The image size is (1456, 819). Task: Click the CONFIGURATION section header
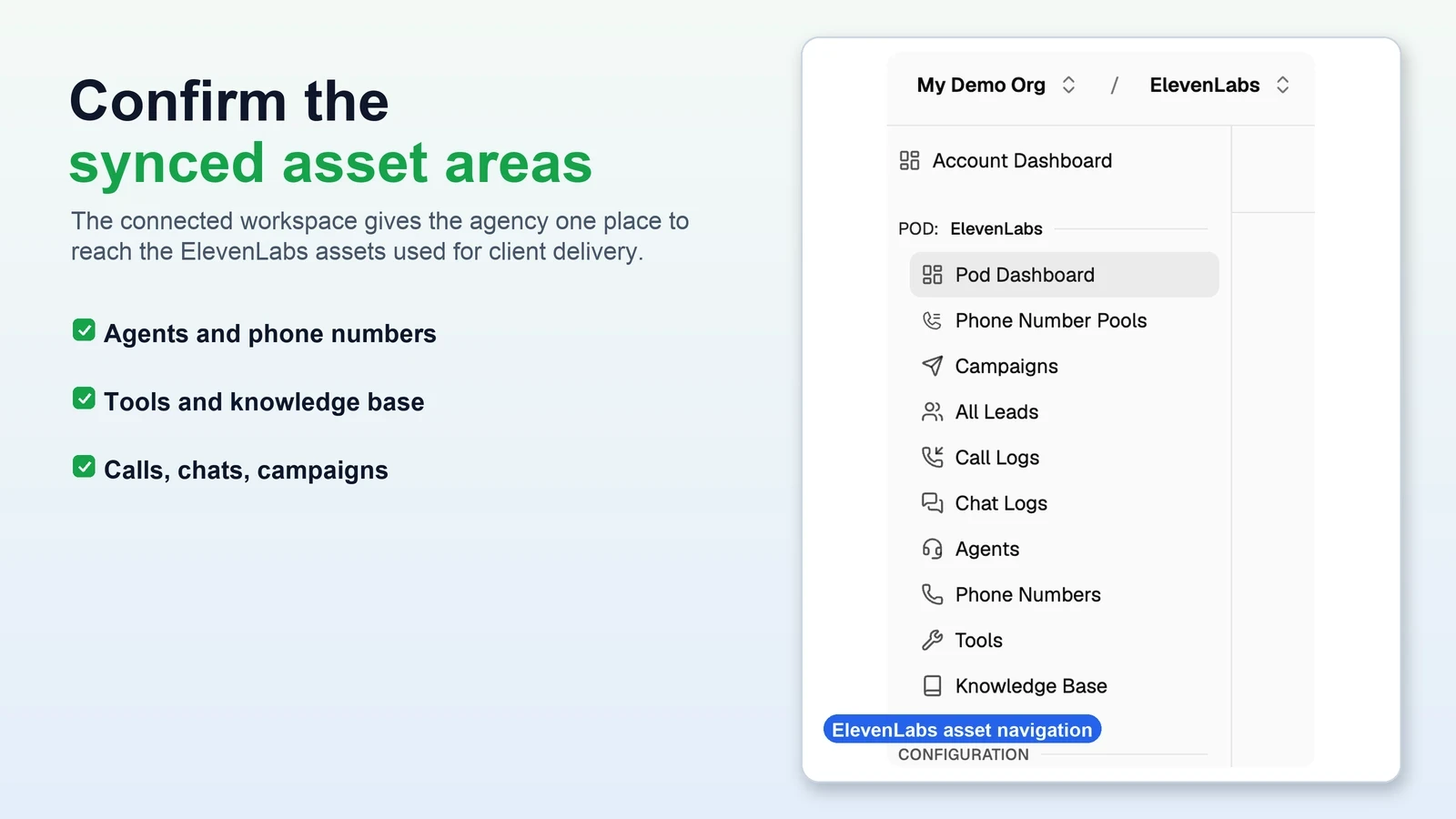tap(964, 754)
